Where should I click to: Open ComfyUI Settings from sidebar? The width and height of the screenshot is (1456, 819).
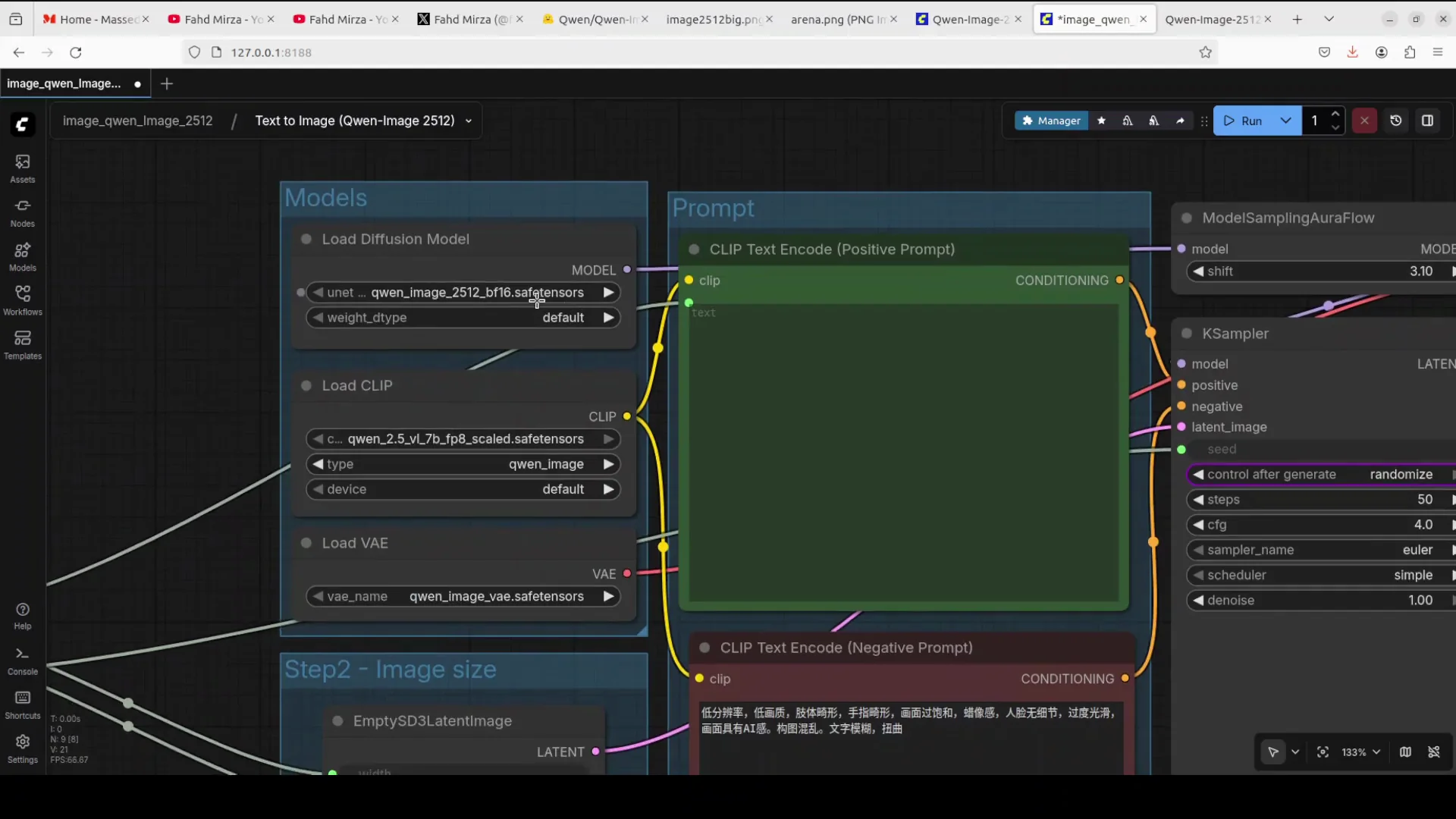point(22,747)
